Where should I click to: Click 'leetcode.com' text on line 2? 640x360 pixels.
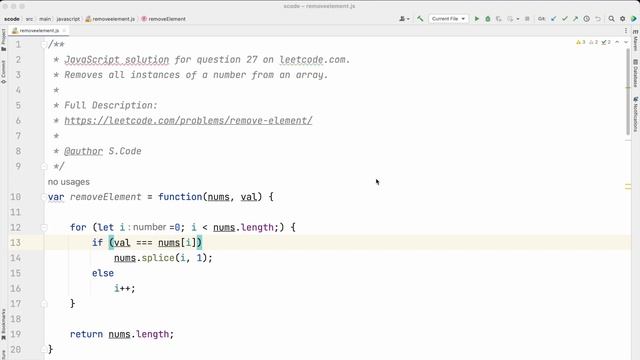[312, 60]
